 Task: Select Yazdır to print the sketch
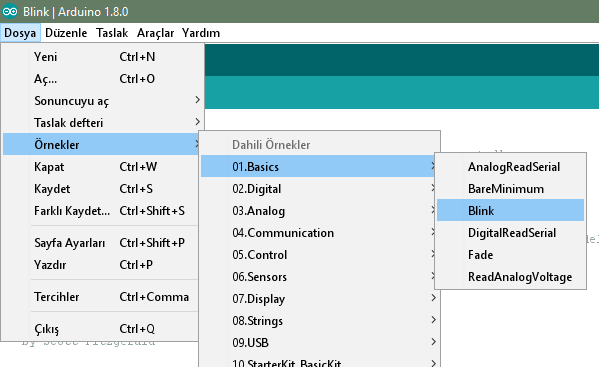point(101,265)
